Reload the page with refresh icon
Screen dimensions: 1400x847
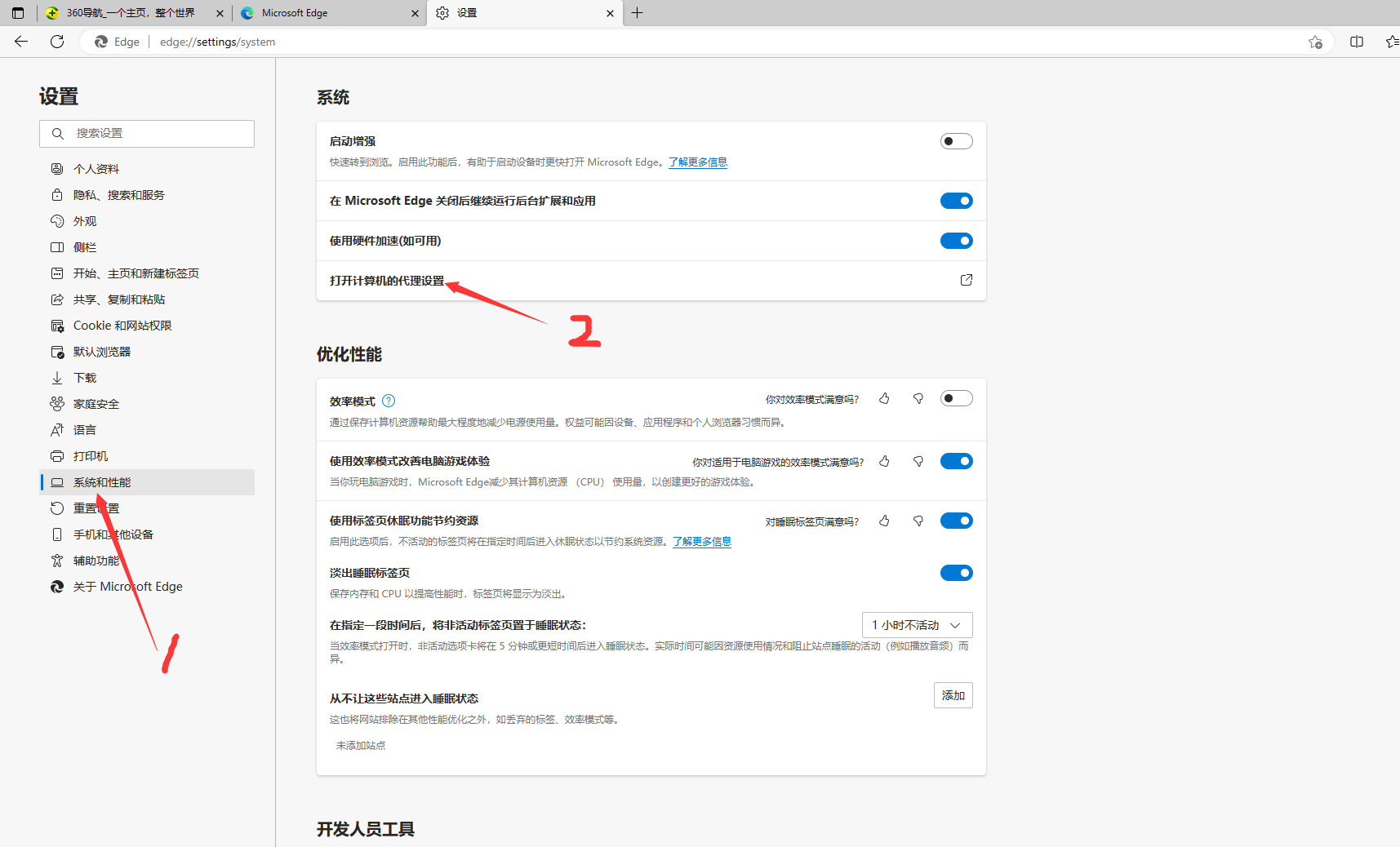click(x=57, y=42)
